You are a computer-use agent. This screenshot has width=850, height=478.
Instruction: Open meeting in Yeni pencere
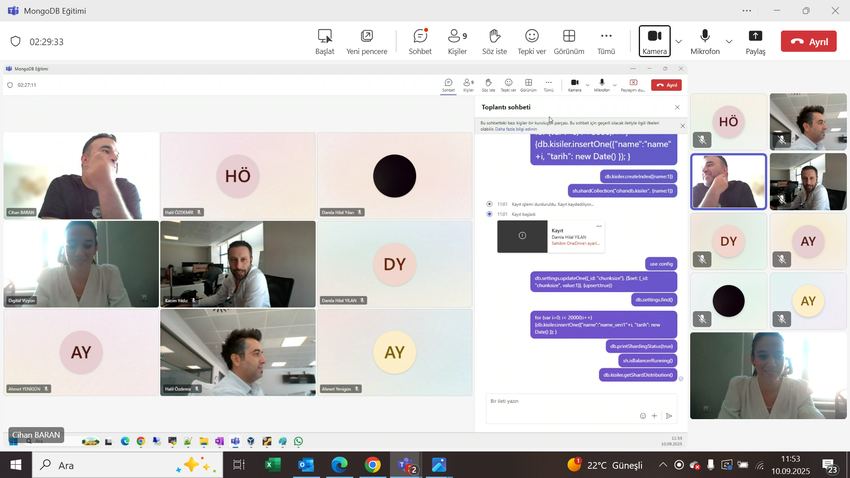pos(366,42)
